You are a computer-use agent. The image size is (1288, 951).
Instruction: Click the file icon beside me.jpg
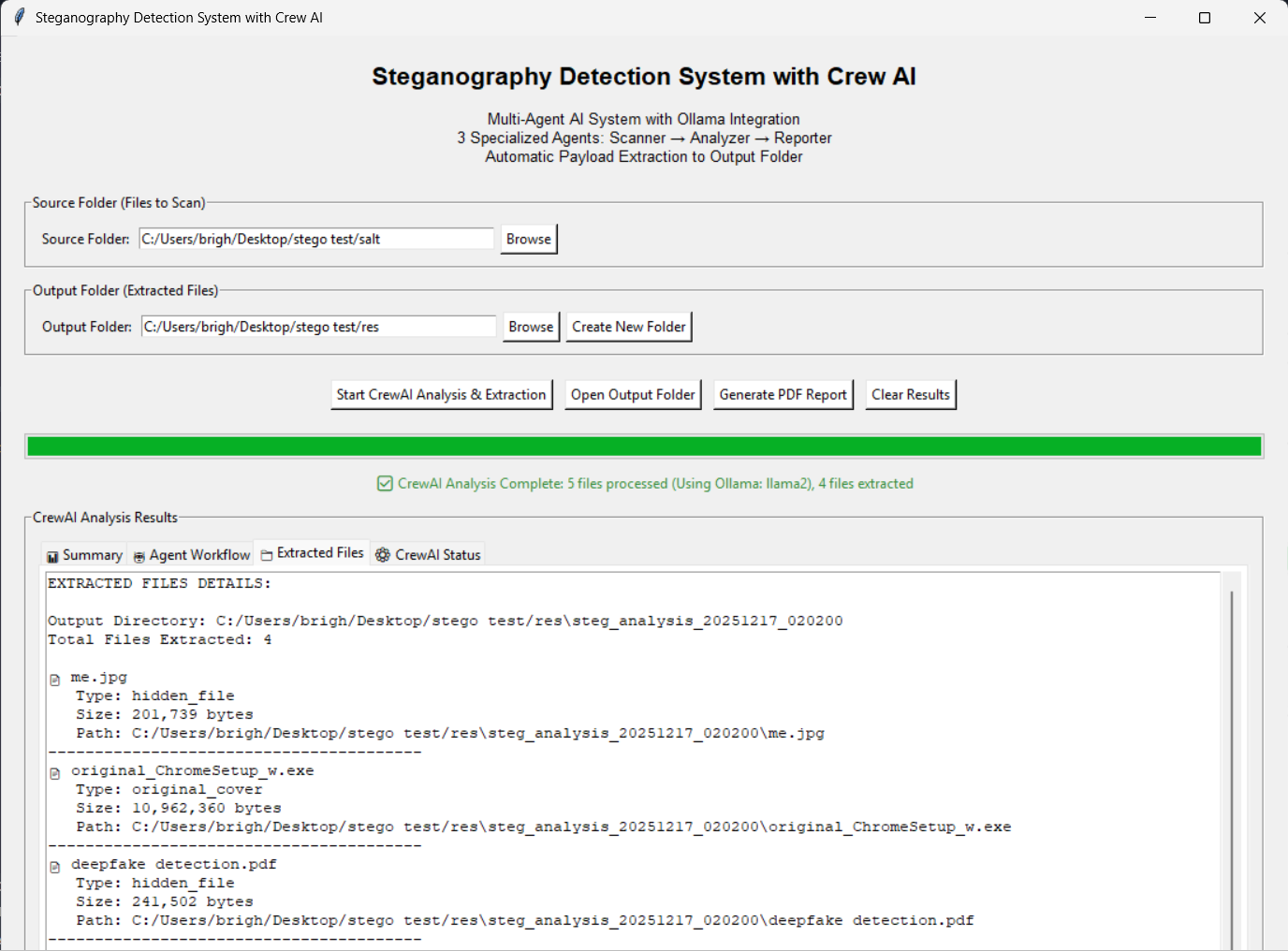coord(54,680)
